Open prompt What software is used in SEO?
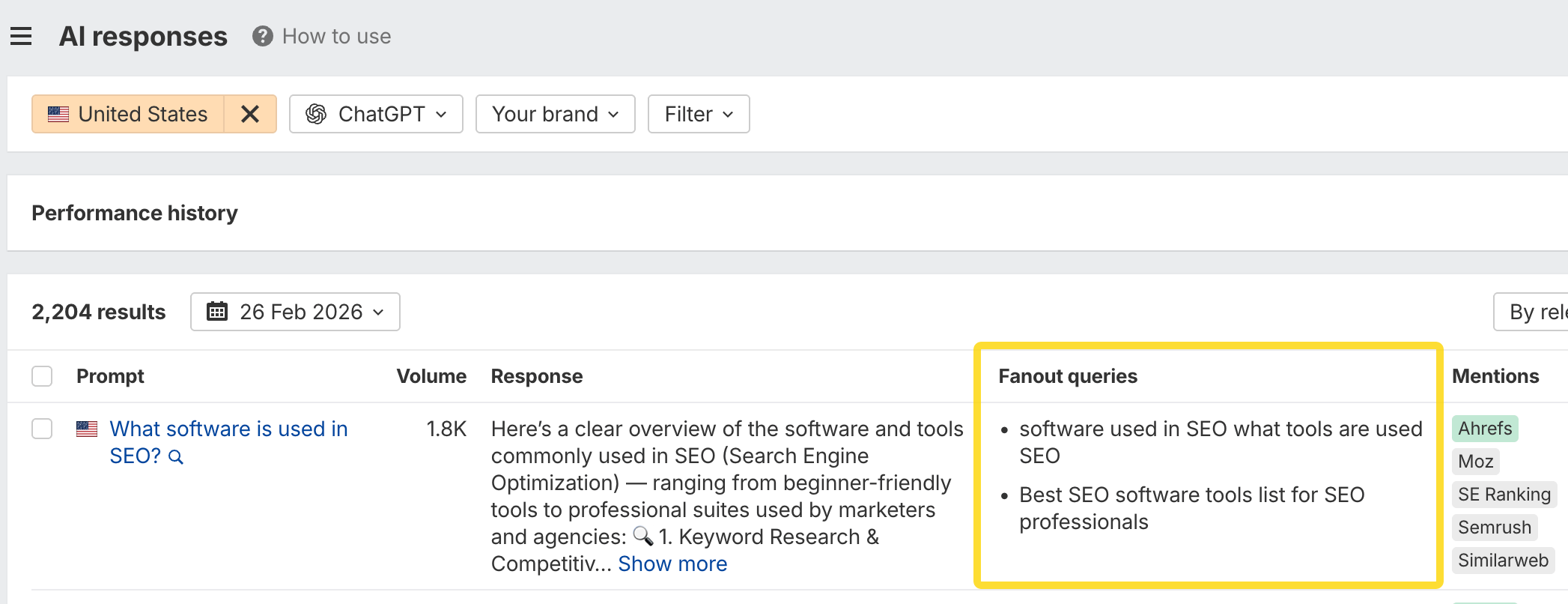 [x=228, y=442]
